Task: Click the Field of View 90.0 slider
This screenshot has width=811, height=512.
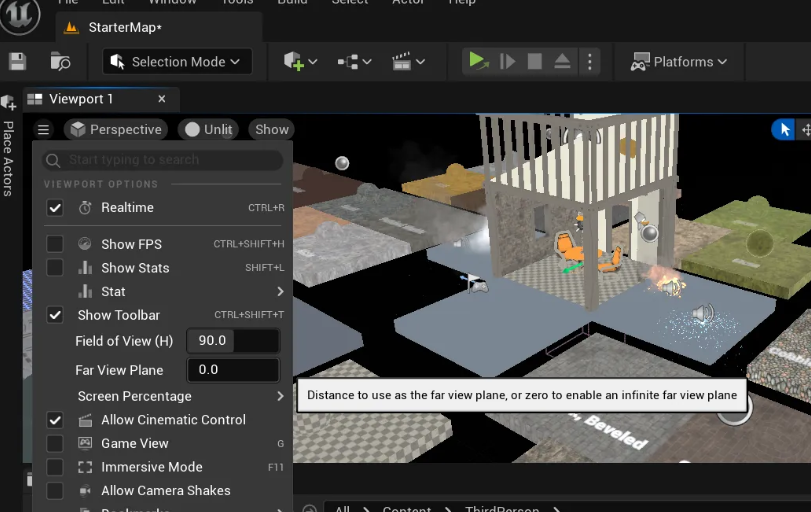Action: (233, 341)
